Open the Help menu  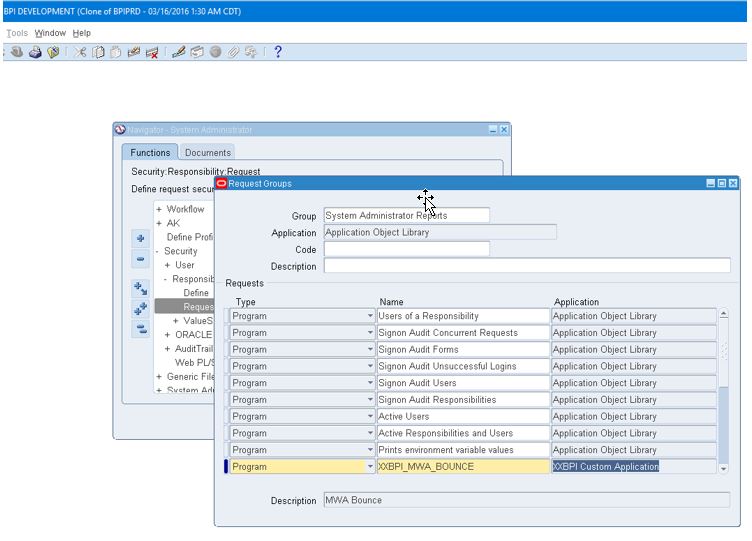click(x=81, y=33)
